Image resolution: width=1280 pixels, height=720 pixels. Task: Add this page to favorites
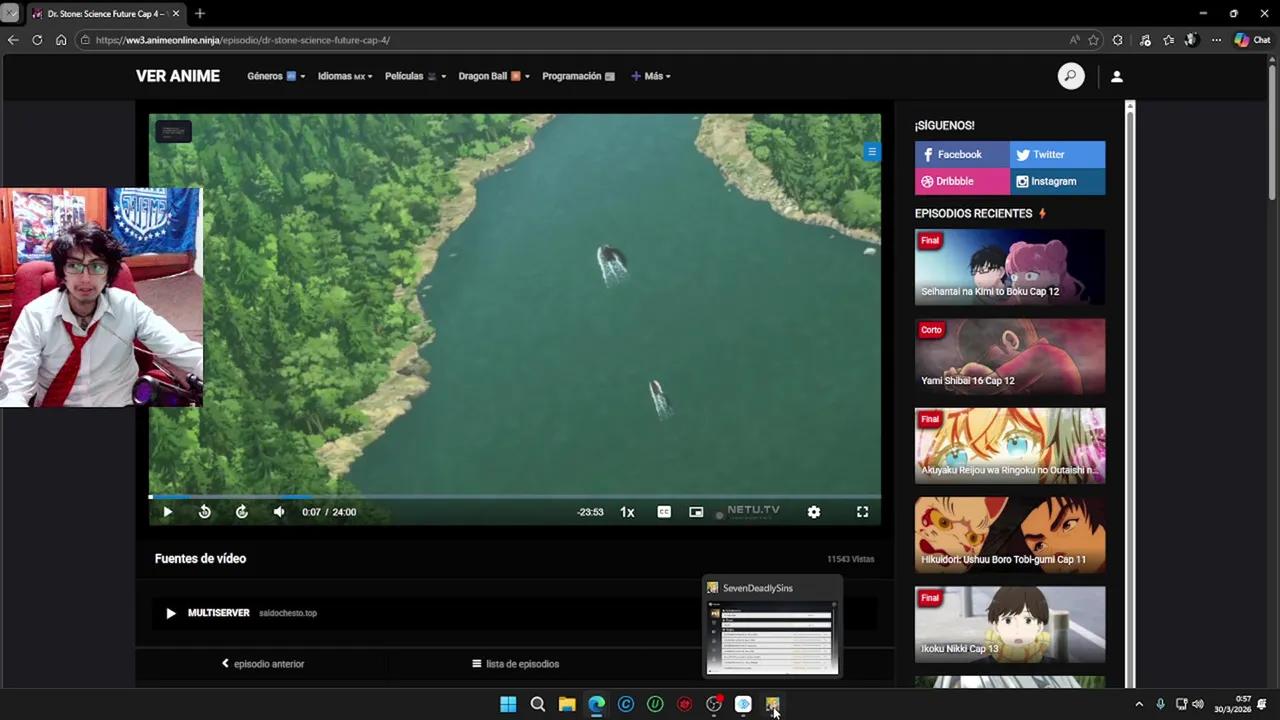pyautogui.click(x=1094, y=40)
